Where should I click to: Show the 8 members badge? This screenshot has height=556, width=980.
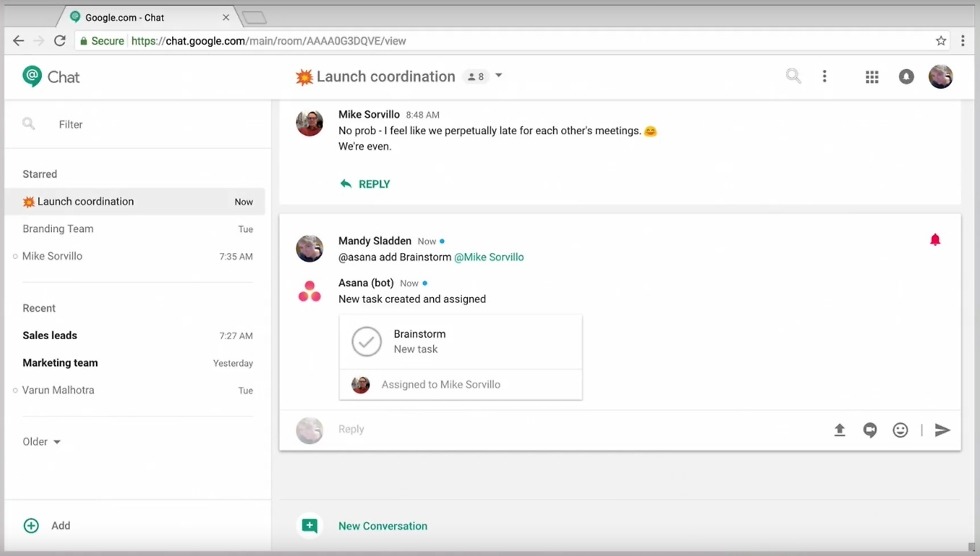pos(476,76)
